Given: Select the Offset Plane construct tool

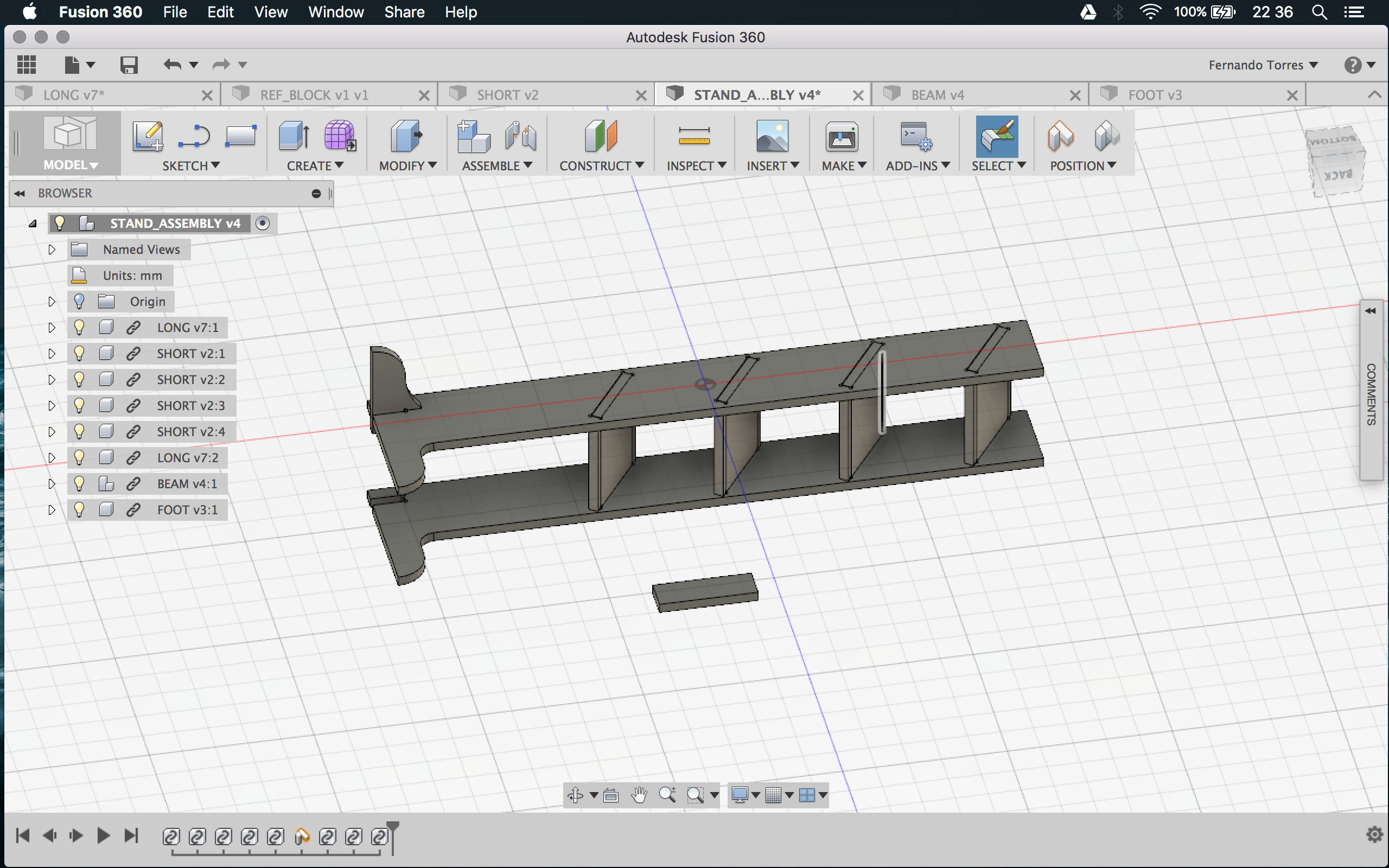Looking at the screenshot, I should coord(601,136).
